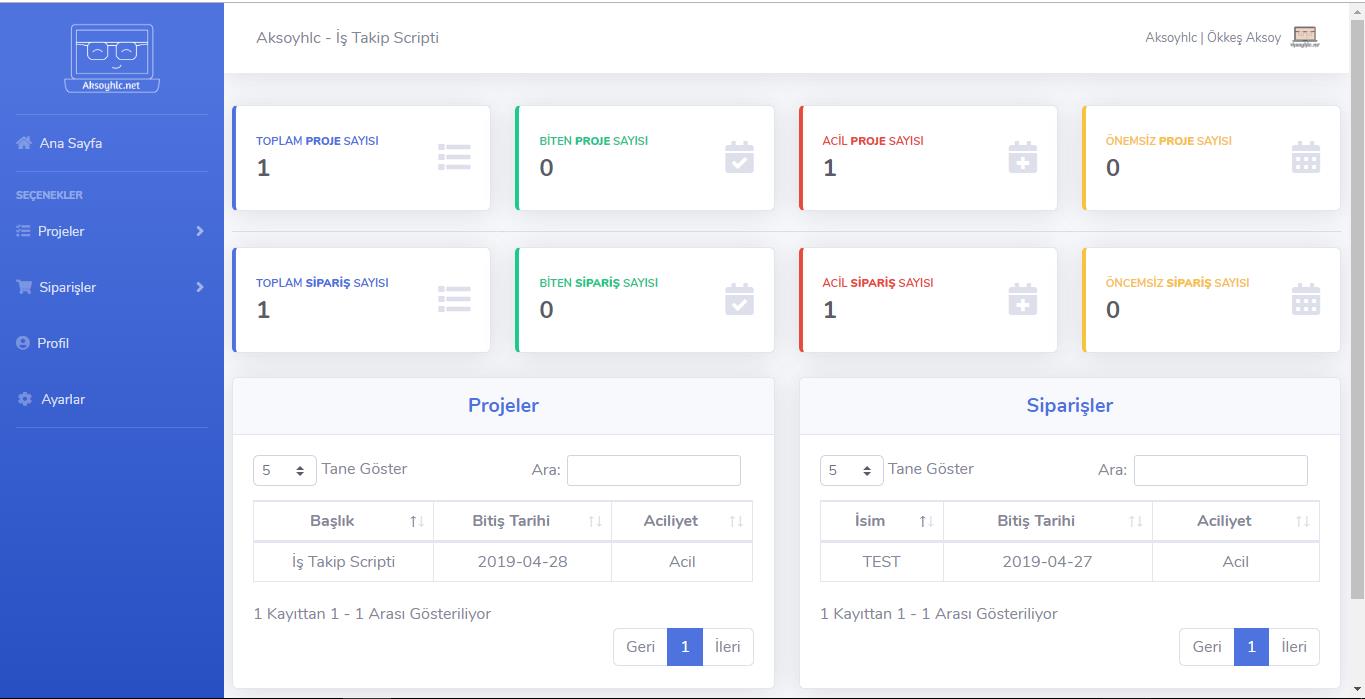
Task: Expand the Siparişler sidebar menu chevron
Action: click(200, 287)
